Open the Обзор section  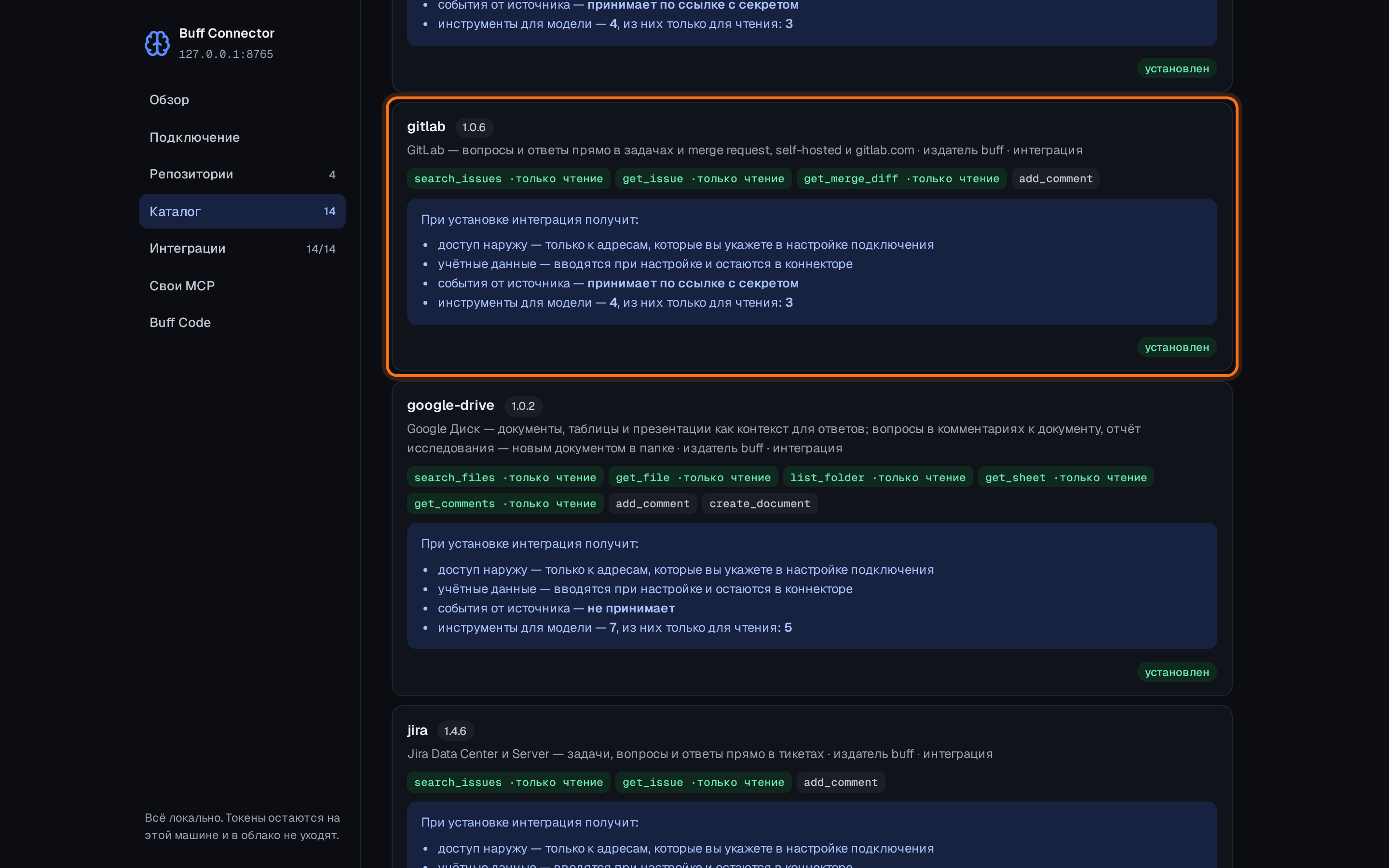click(242, 100)
